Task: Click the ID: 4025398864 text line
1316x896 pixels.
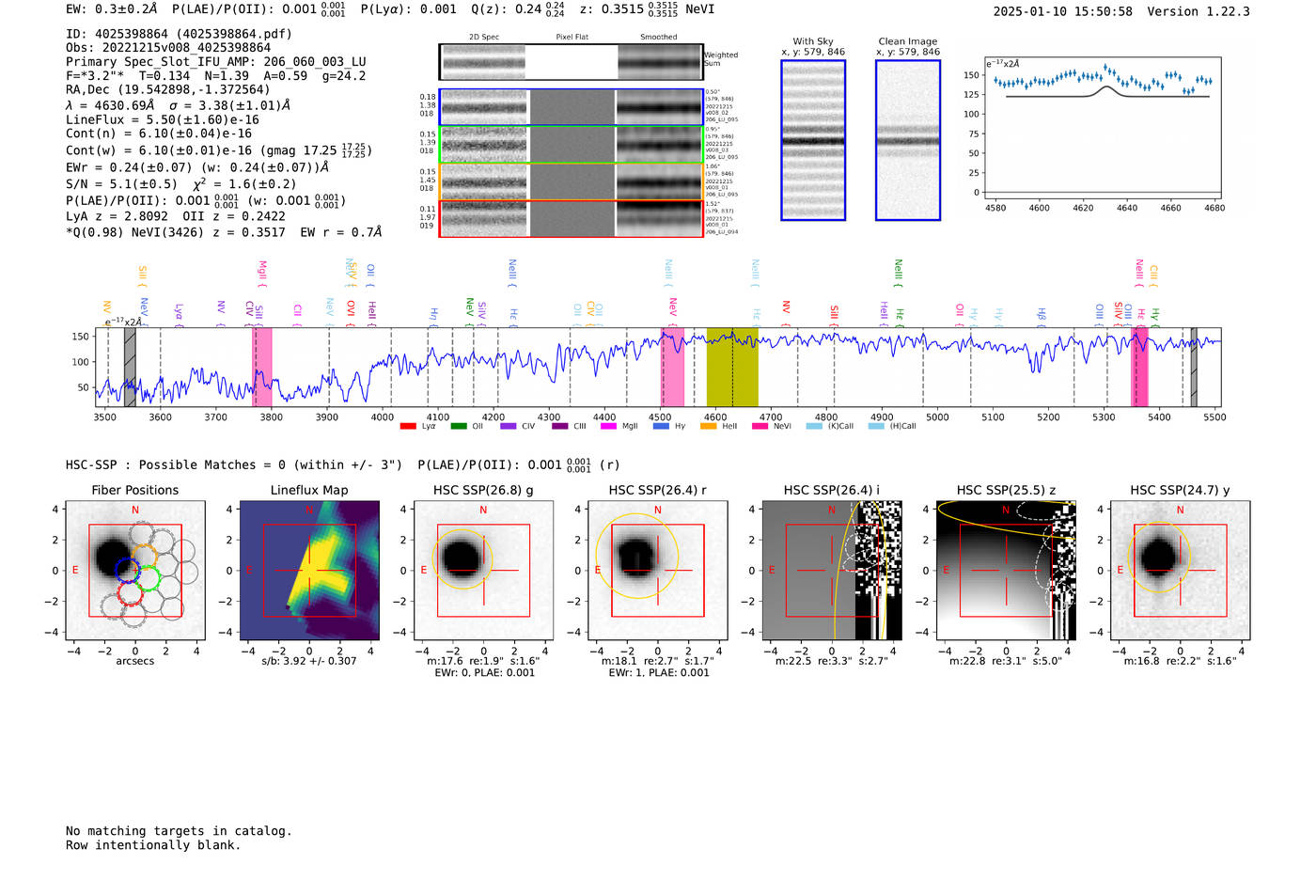Action: coord(179,34)
